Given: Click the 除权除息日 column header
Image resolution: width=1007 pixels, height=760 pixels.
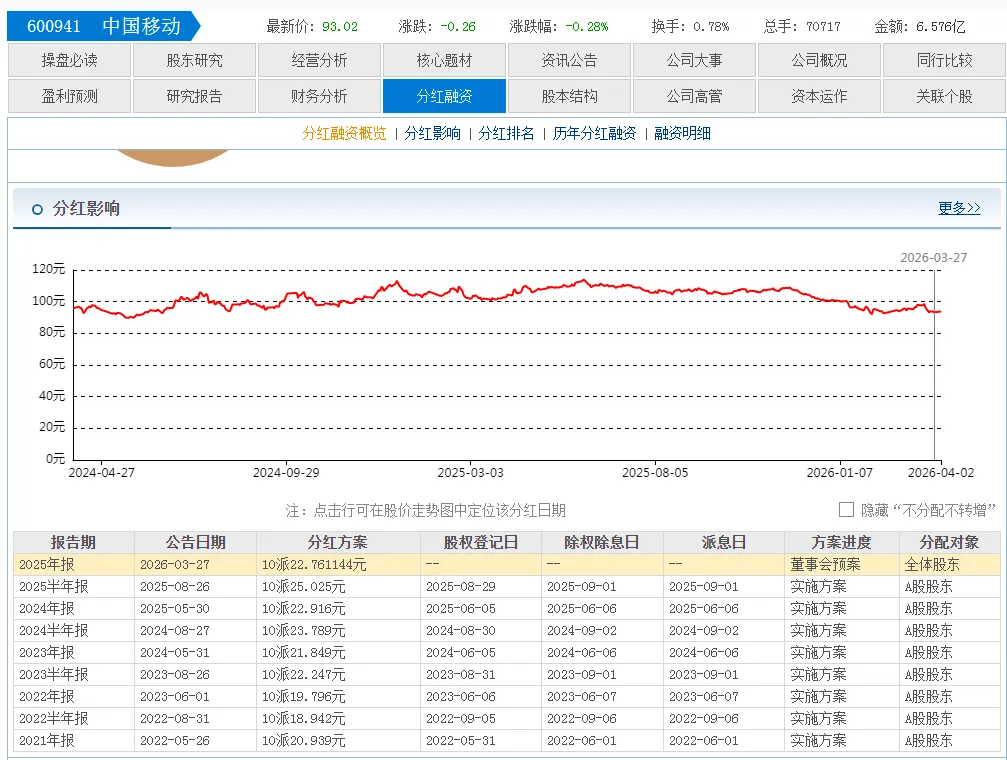Looking at the screenshot, I should (x=602, y=542).
